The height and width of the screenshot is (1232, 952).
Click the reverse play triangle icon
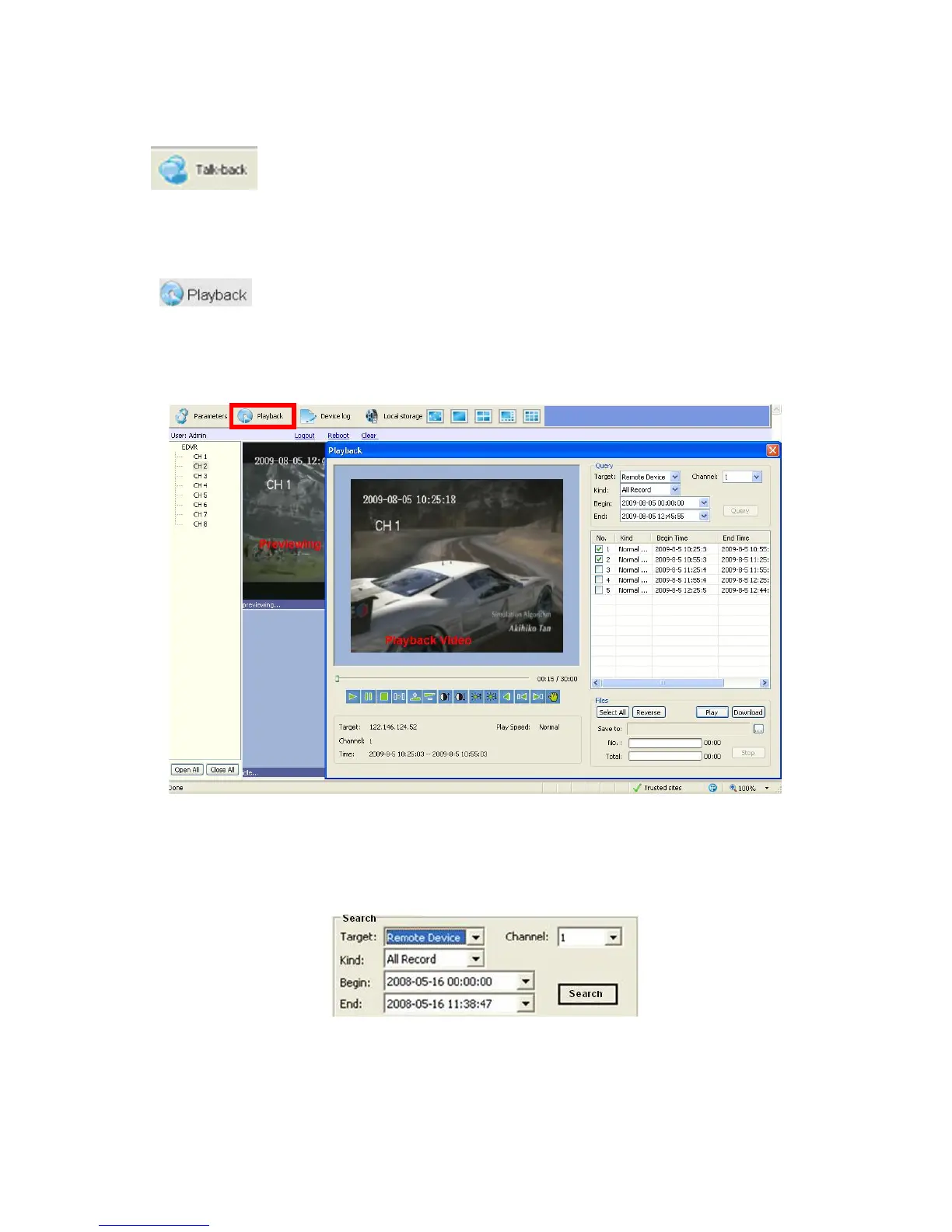pos(506,697)
